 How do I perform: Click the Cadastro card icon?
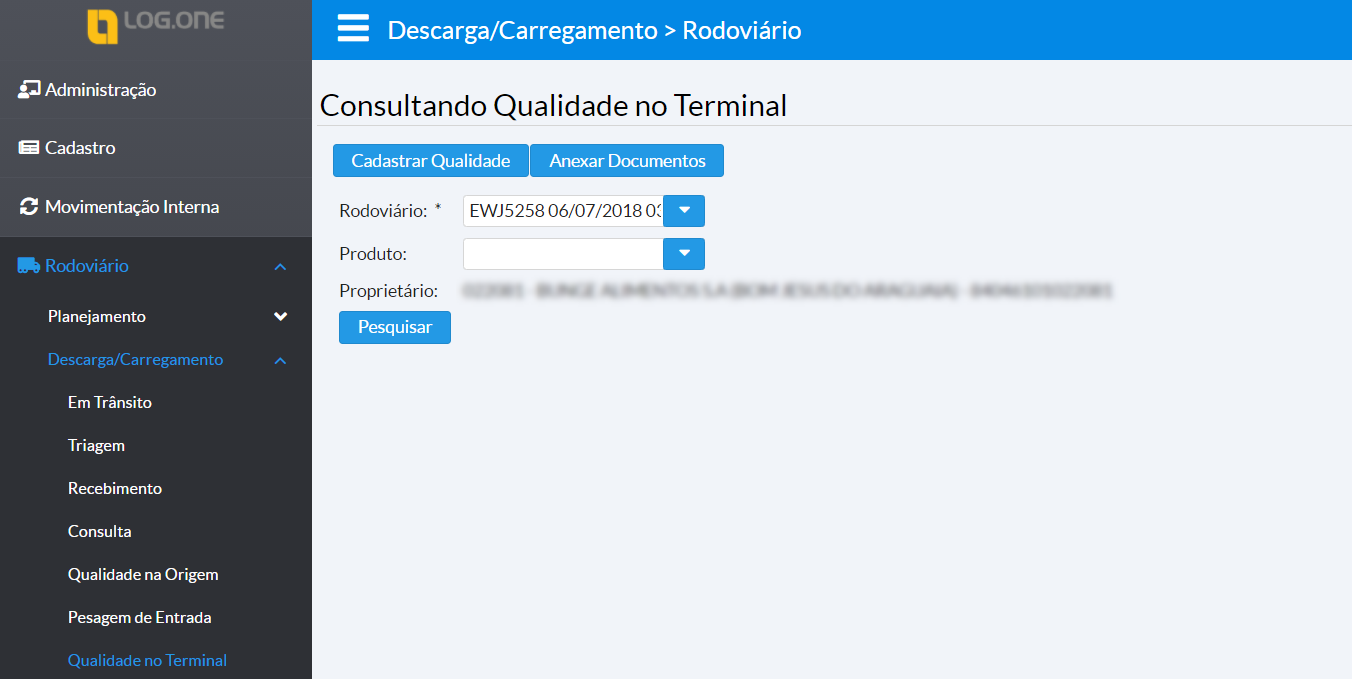tap(28, 148)
